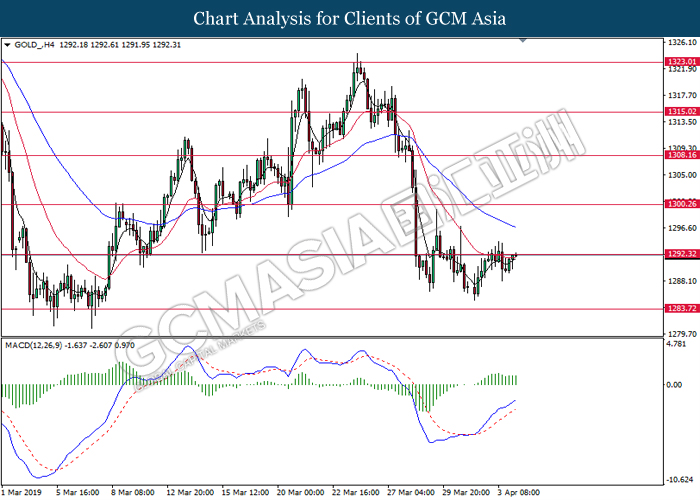700x500 pixels.
Task: Click the -10.624 MACD scale value
Action: pos(679,480)
